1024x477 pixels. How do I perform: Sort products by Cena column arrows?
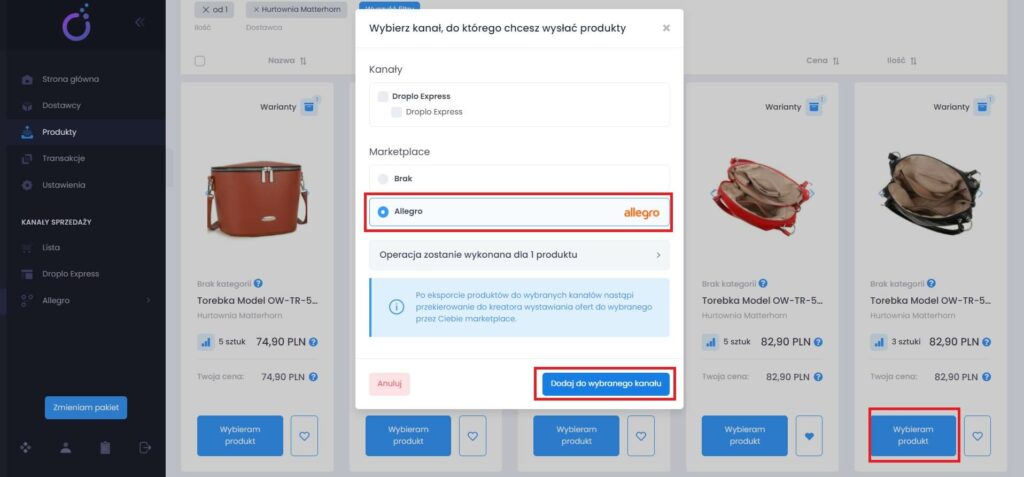pyautogui.click(x=836, y=61)
